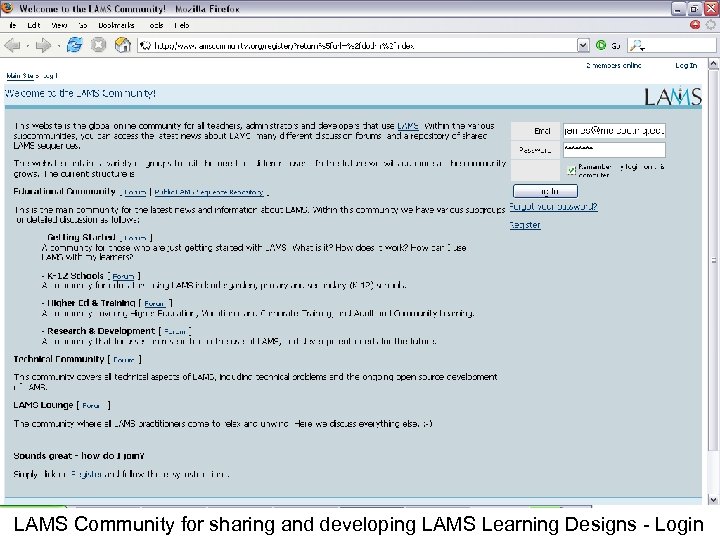Click into the Password input field
The height and width of the screenshot is (540, 720).
[614, 150]
